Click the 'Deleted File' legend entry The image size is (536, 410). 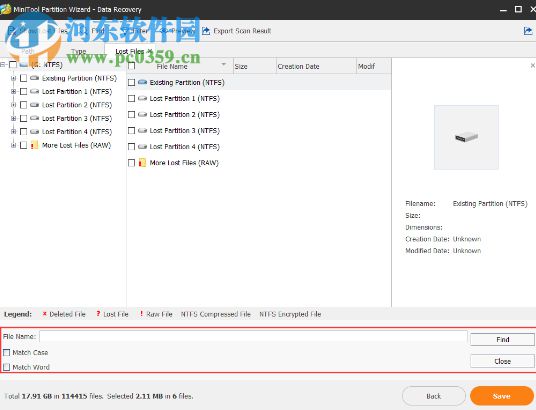[64, 314]
